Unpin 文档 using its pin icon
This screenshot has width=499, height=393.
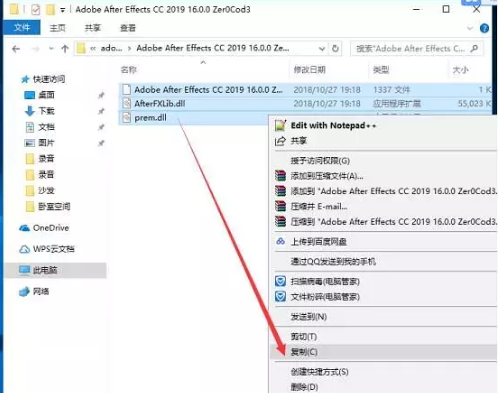click(101, 127)
